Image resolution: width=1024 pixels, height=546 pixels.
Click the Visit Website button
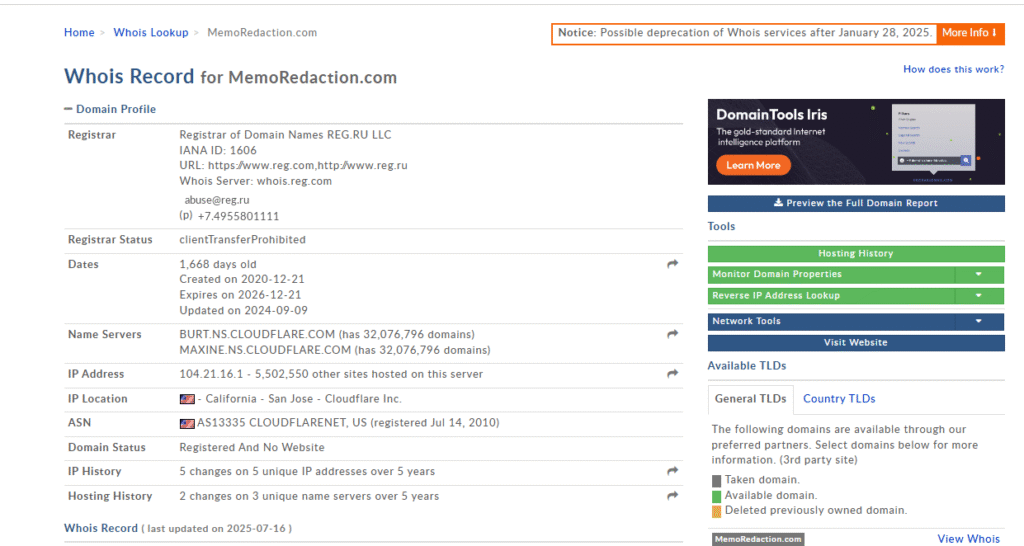856,343
